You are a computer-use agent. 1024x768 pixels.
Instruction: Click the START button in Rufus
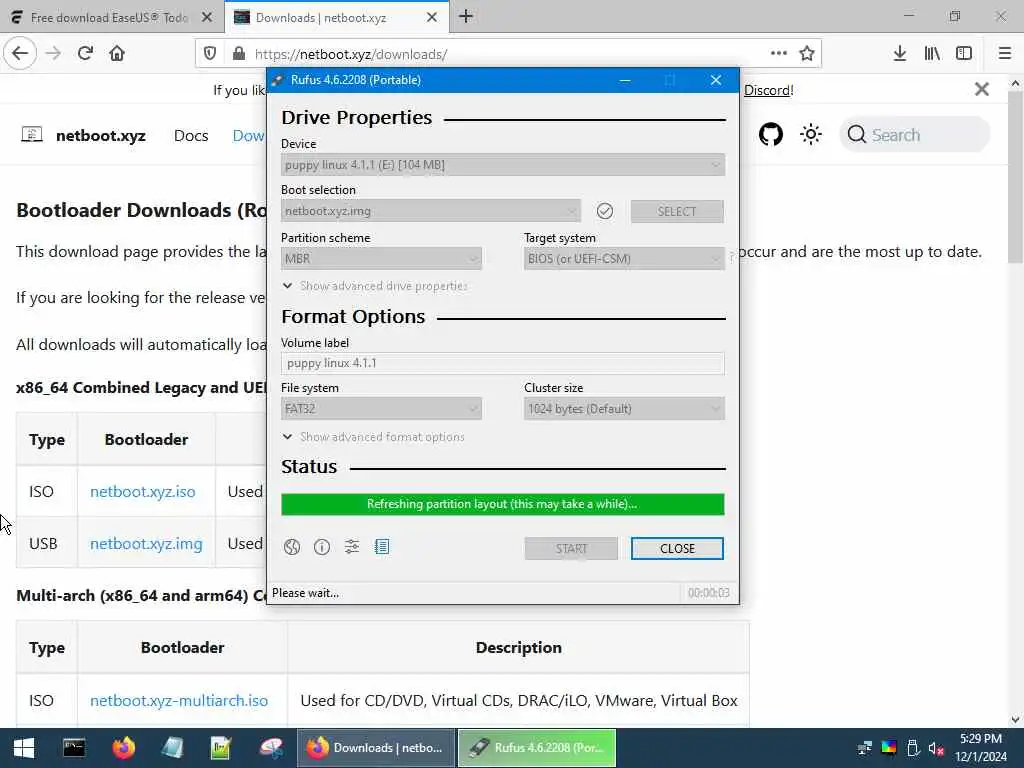(x=571, y=549)
